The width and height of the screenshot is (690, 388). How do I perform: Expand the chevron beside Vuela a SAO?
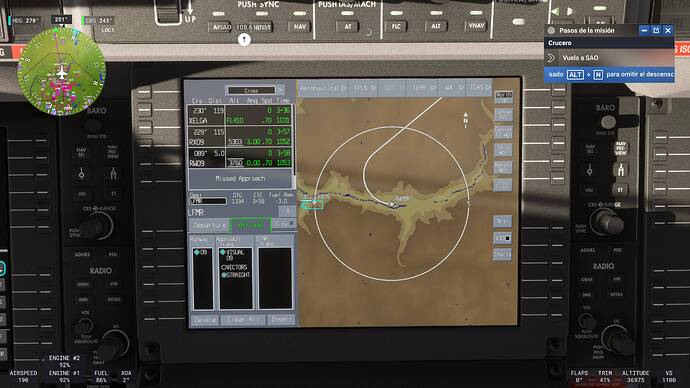click(x=551, y=58)
